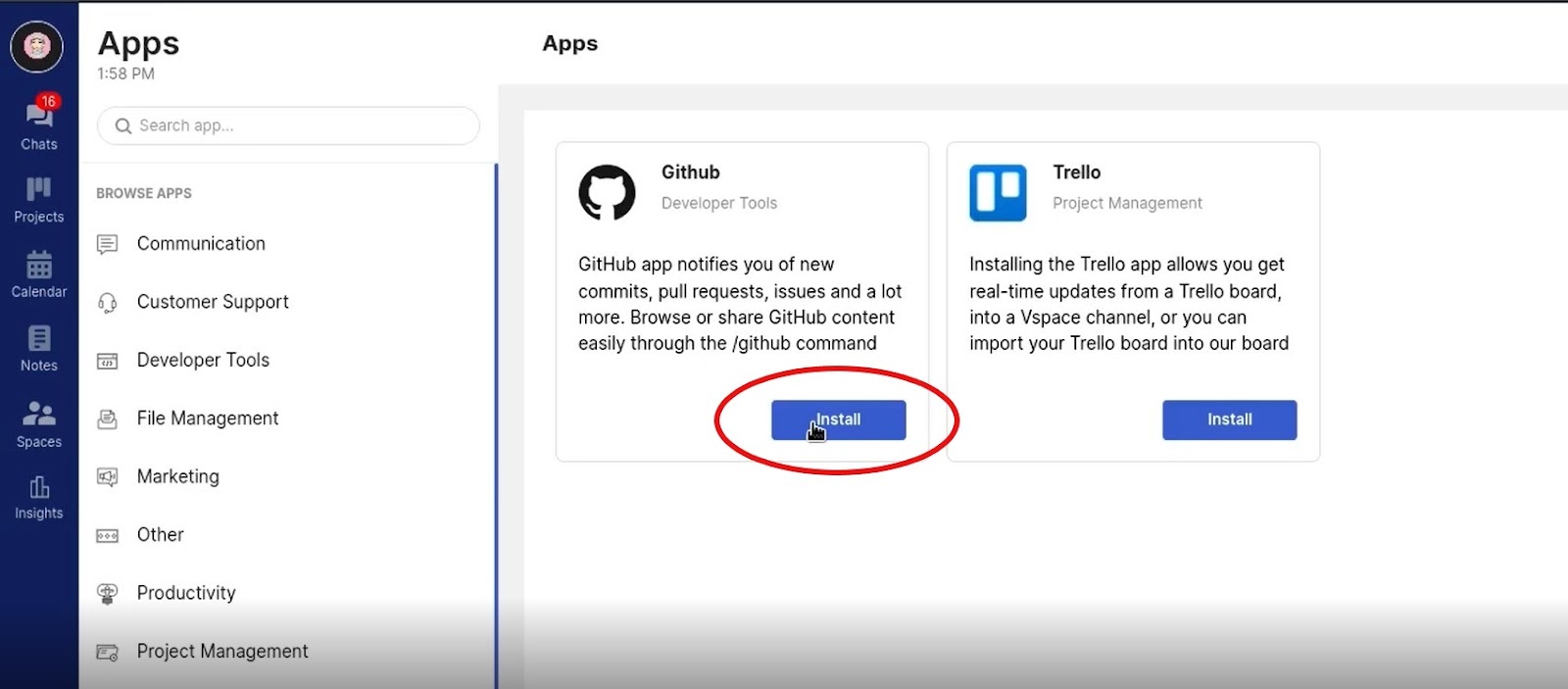Focus the Search app field
Screen dimensions: 1568x689
pyautogui.click(x=288, y=125)
